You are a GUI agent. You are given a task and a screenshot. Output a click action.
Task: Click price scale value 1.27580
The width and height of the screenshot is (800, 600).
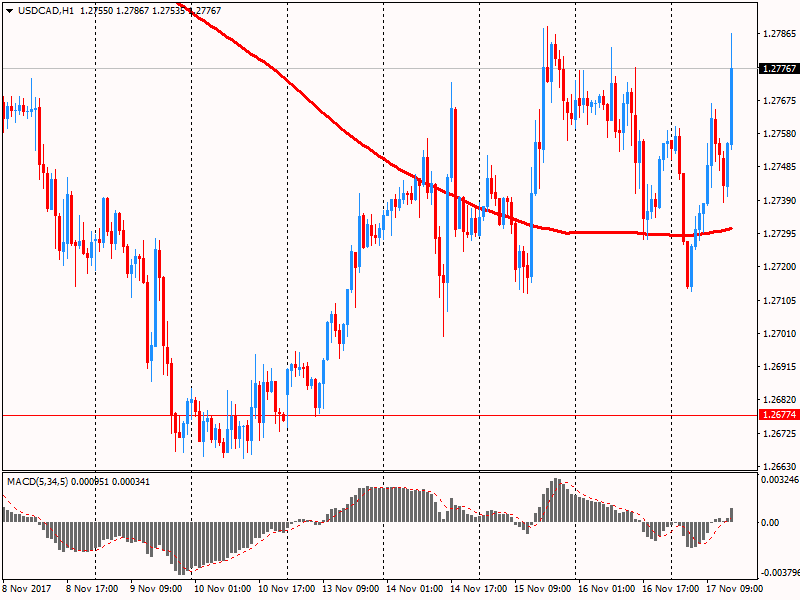[779, 134]
